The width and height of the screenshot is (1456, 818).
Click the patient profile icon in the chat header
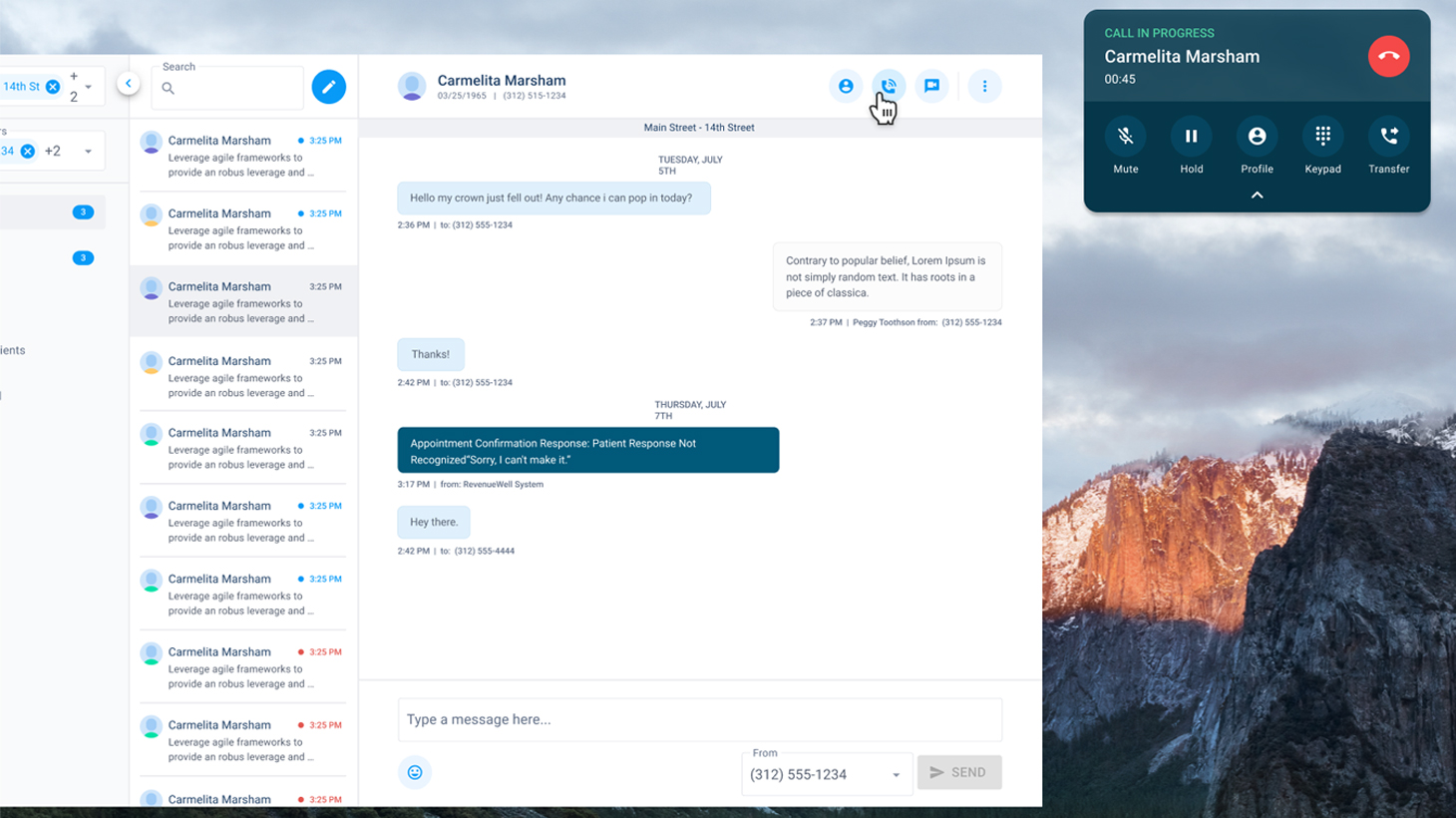[x=846, y=87]
